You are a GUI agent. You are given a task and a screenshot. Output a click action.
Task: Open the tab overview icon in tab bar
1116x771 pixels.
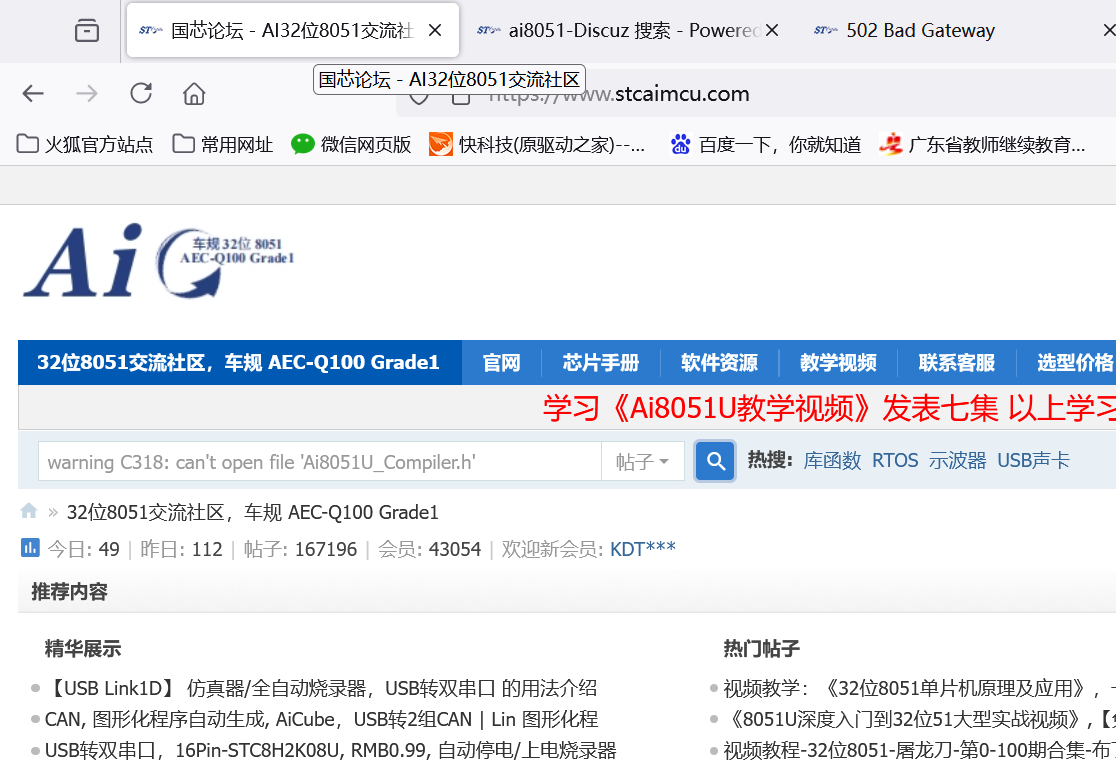click(87, 31)
